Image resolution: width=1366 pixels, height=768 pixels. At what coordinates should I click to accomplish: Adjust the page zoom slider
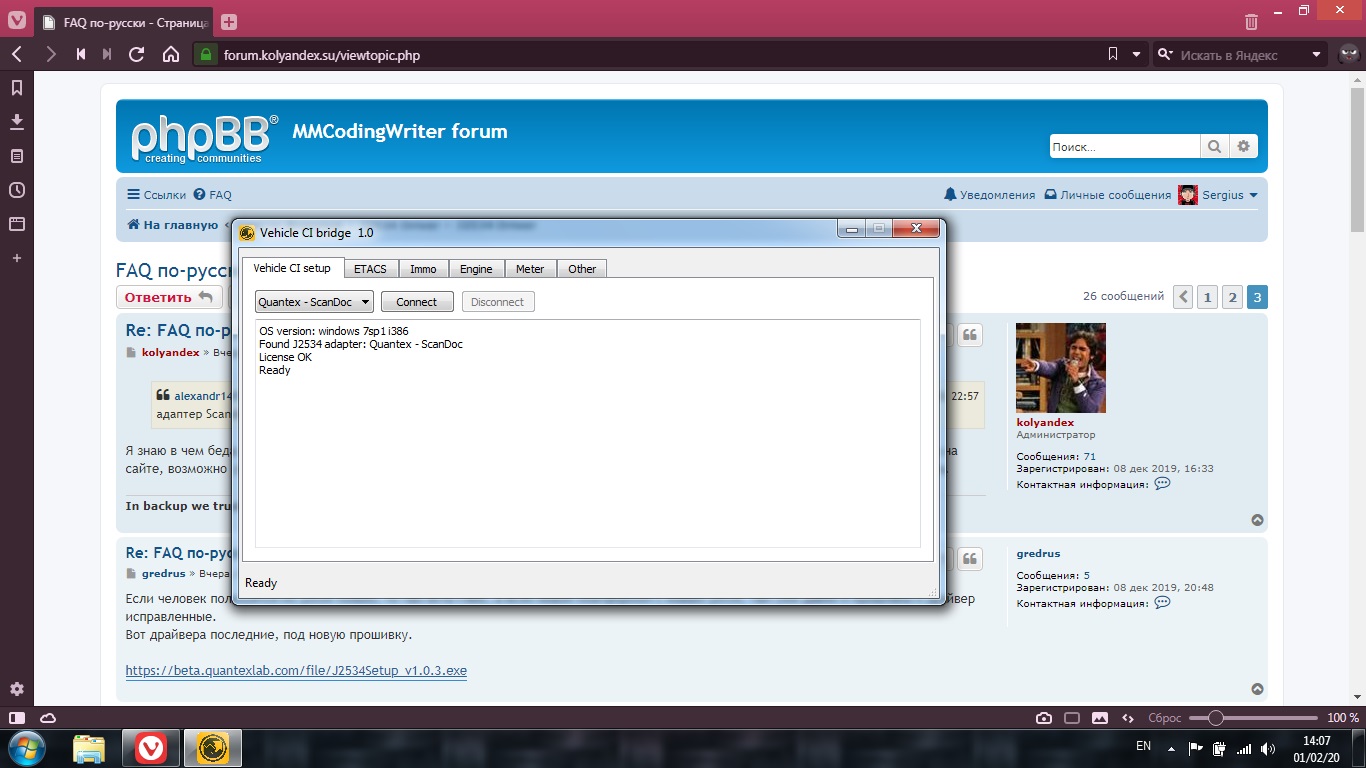(1215, 718)
